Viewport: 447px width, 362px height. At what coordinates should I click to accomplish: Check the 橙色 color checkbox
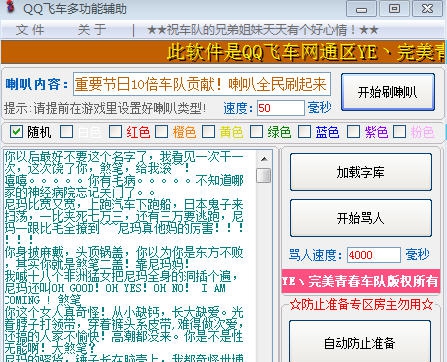[162, 132]
